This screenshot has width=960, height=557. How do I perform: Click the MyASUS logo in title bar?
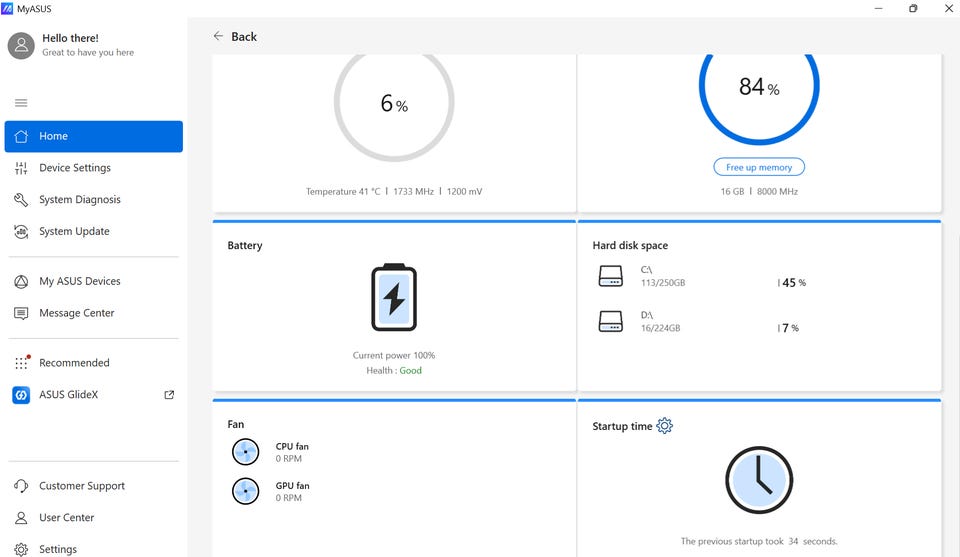pos(7,9)
